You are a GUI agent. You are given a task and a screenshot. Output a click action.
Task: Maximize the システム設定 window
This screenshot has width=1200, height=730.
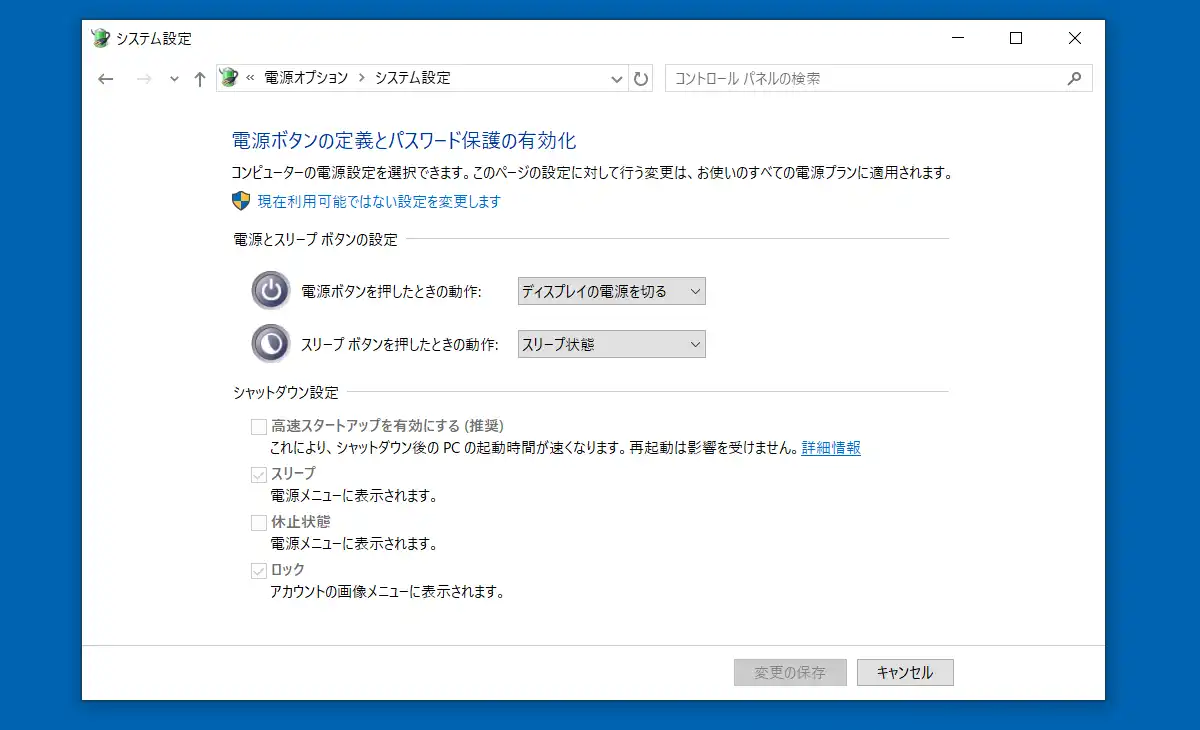[x=1016, y=38]
